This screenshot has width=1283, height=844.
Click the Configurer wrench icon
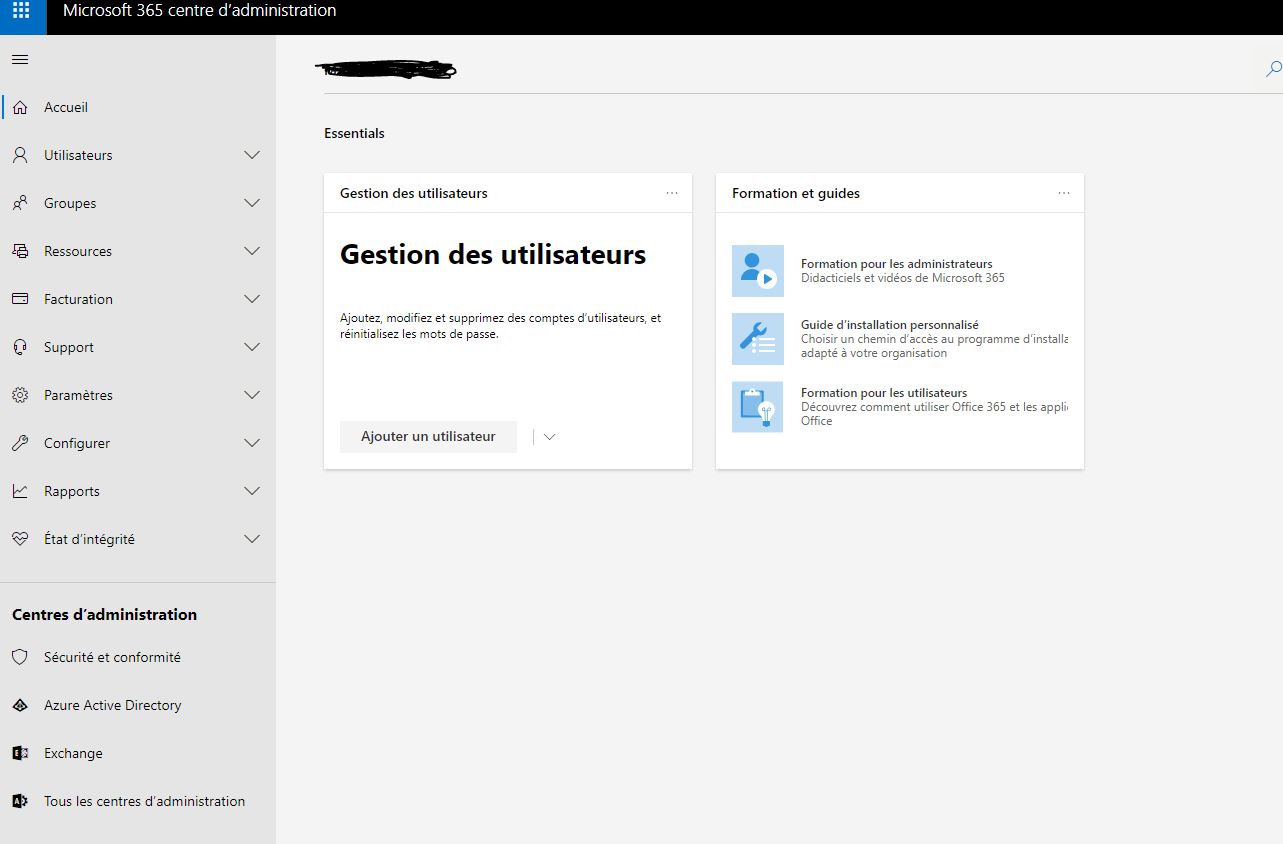coord(20,443)
